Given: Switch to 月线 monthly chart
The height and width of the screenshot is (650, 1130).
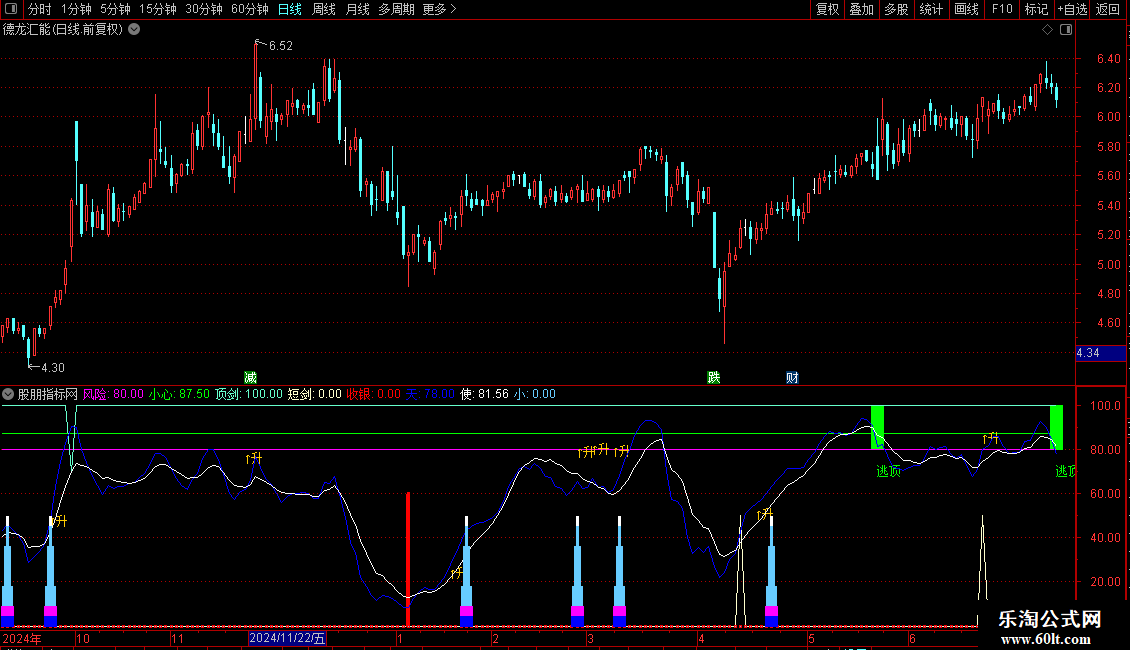Looking at the screenshot, I should click(x=357, y=9).
